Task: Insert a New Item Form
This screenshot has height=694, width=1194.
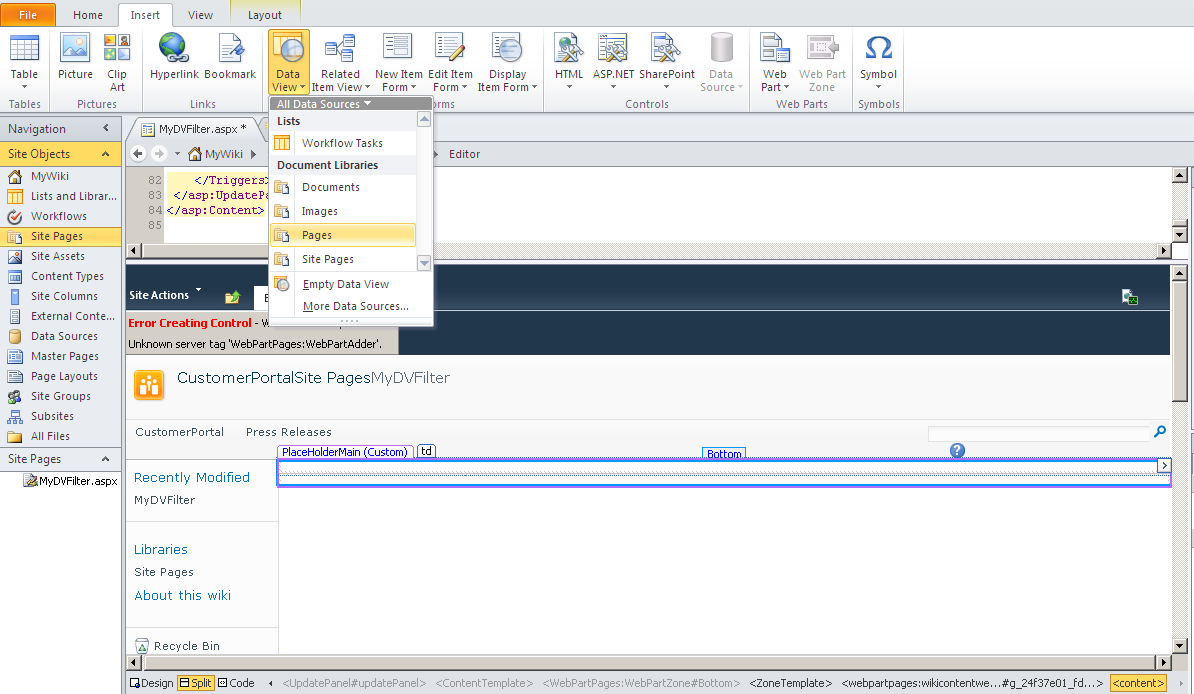Action: click(x=398, y=62)
